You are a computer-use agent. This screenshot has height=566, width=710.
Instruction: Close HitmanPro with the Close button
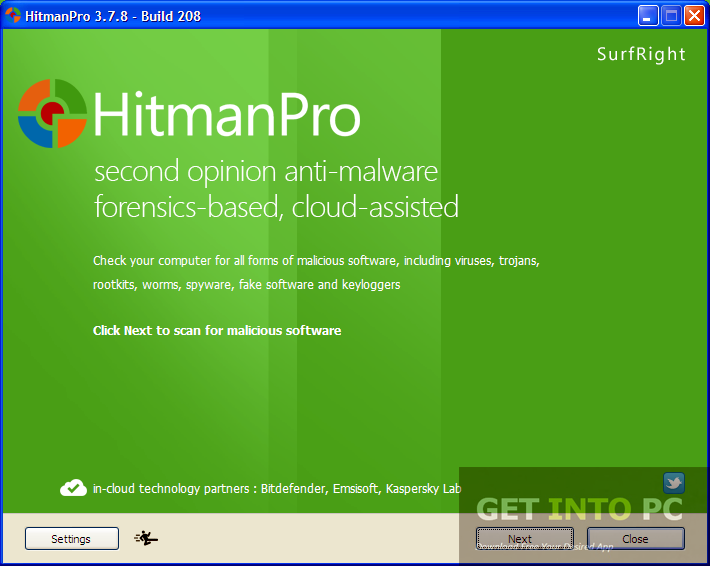tap(635, 538)
